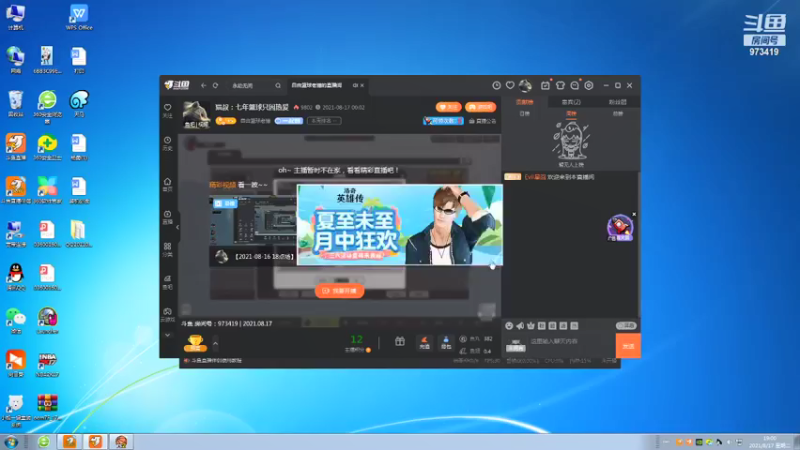Open the user avatar in the title bar

coord(525,85)
